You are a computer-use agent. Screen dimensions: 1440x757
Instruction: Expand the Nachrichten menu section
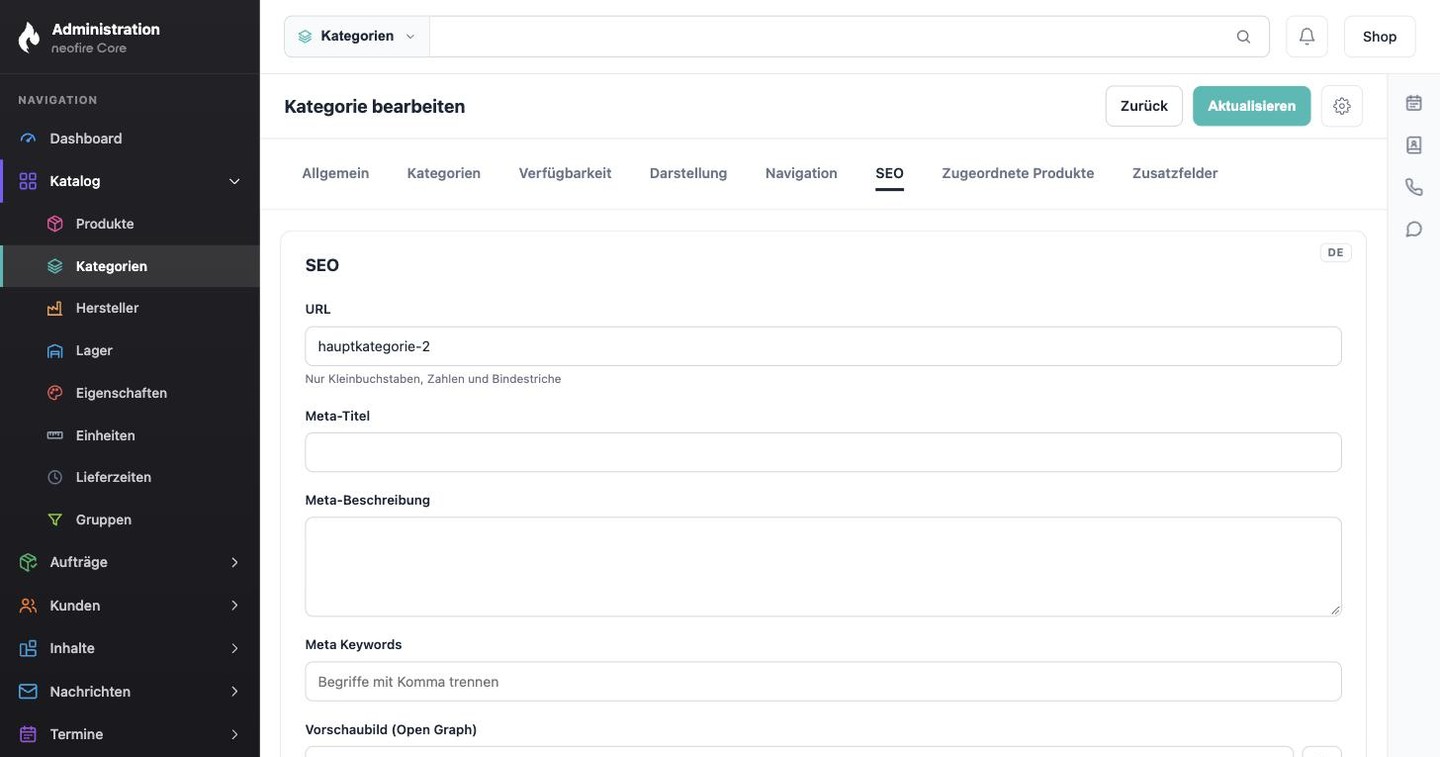click(235, 692)
